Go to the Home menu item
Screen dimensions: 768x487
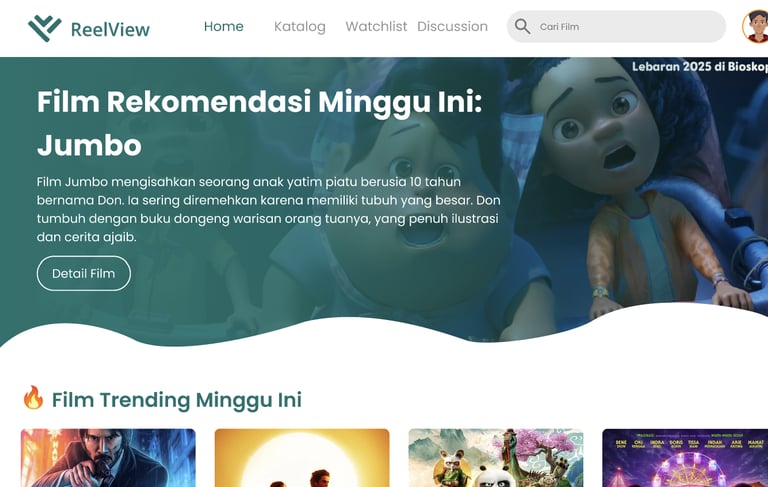tap(223, 26)
